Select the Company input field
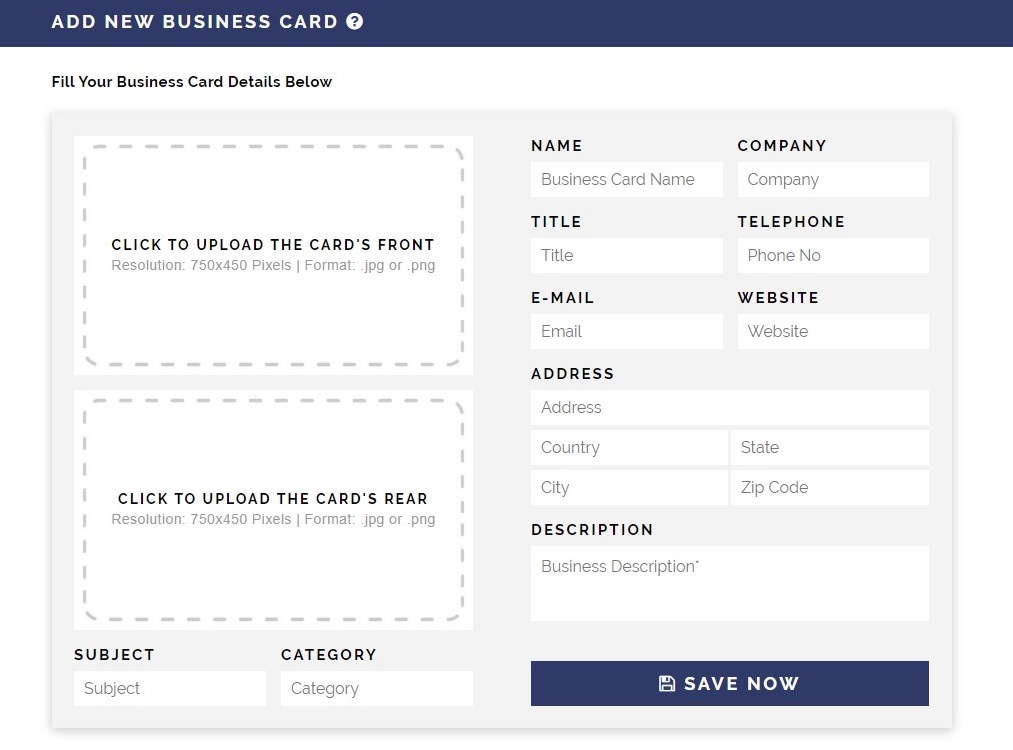 coord(833,180)
